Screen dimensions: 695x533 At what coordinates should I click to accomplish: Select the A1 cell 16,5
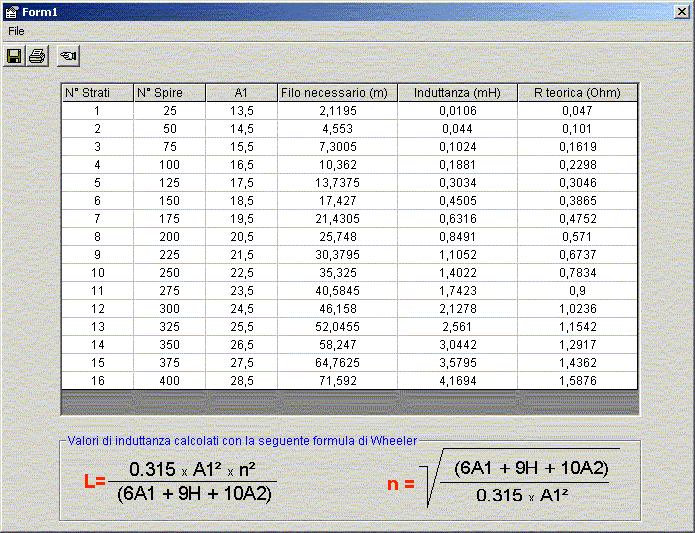pos(242,165)
